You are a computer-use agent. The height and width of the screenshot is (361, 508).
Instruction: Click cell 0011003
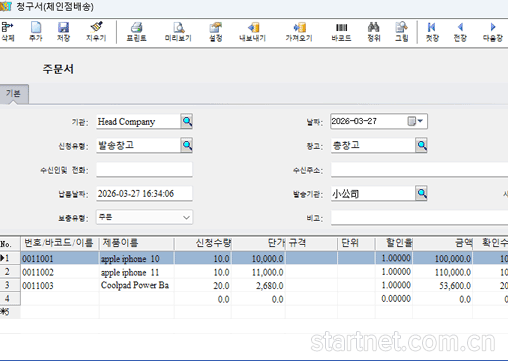point(60,285)
